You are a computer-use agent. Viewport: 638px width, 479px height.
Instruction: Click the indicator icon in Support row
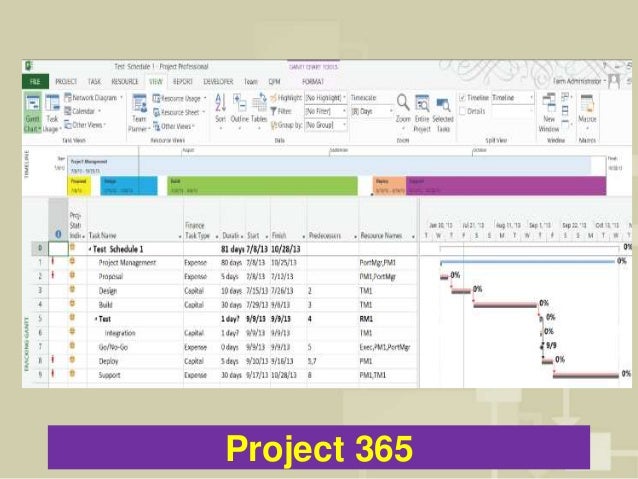52,373
